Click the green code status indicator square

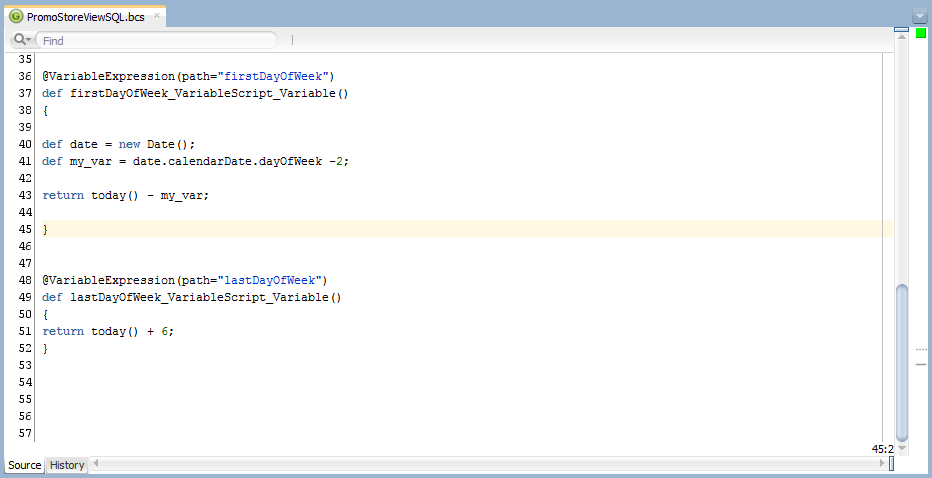[920, 33]
